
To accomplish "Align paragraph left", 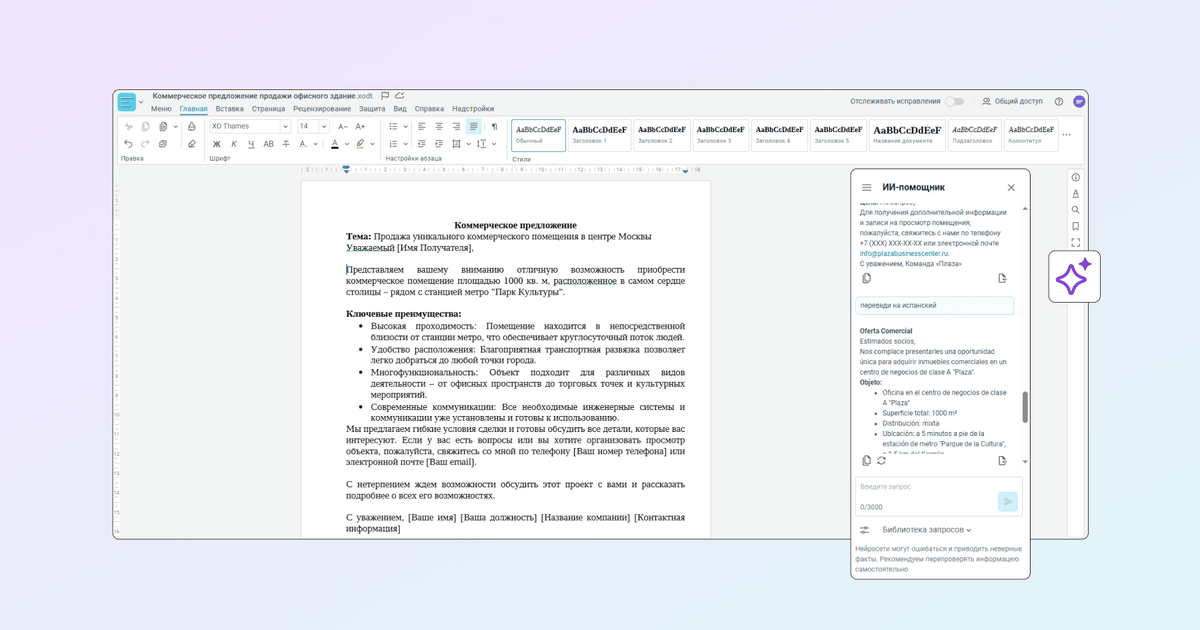I will [x=422, y=127].
